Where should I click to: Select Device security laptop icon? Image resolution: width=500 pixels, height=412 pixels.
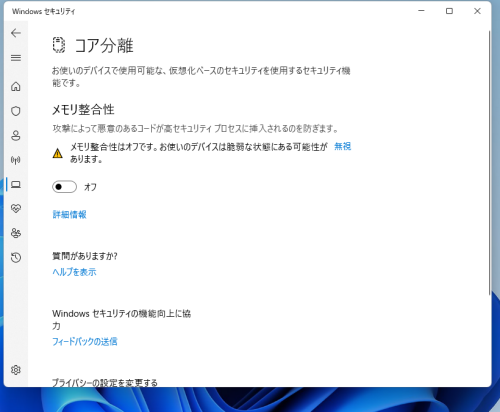click(x=16, y=184)
